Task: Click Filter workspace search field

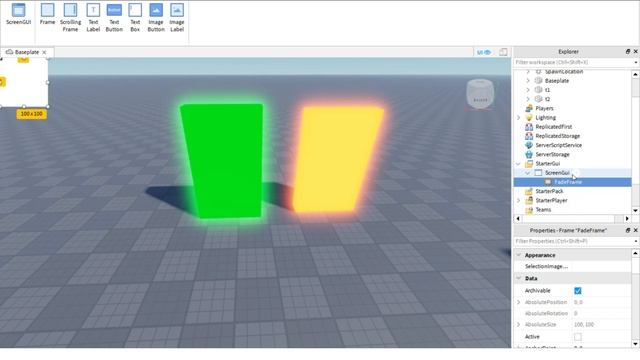Action: pos(572,62)
